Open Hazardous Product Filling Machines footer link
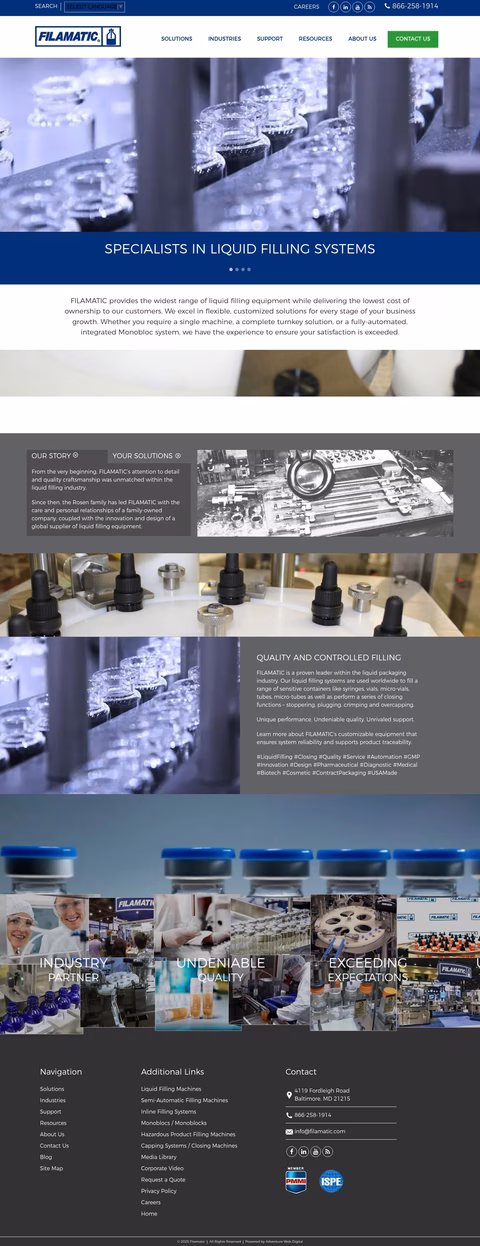The width and height of the screenshot is (480, 1246). pos(188,1134)
